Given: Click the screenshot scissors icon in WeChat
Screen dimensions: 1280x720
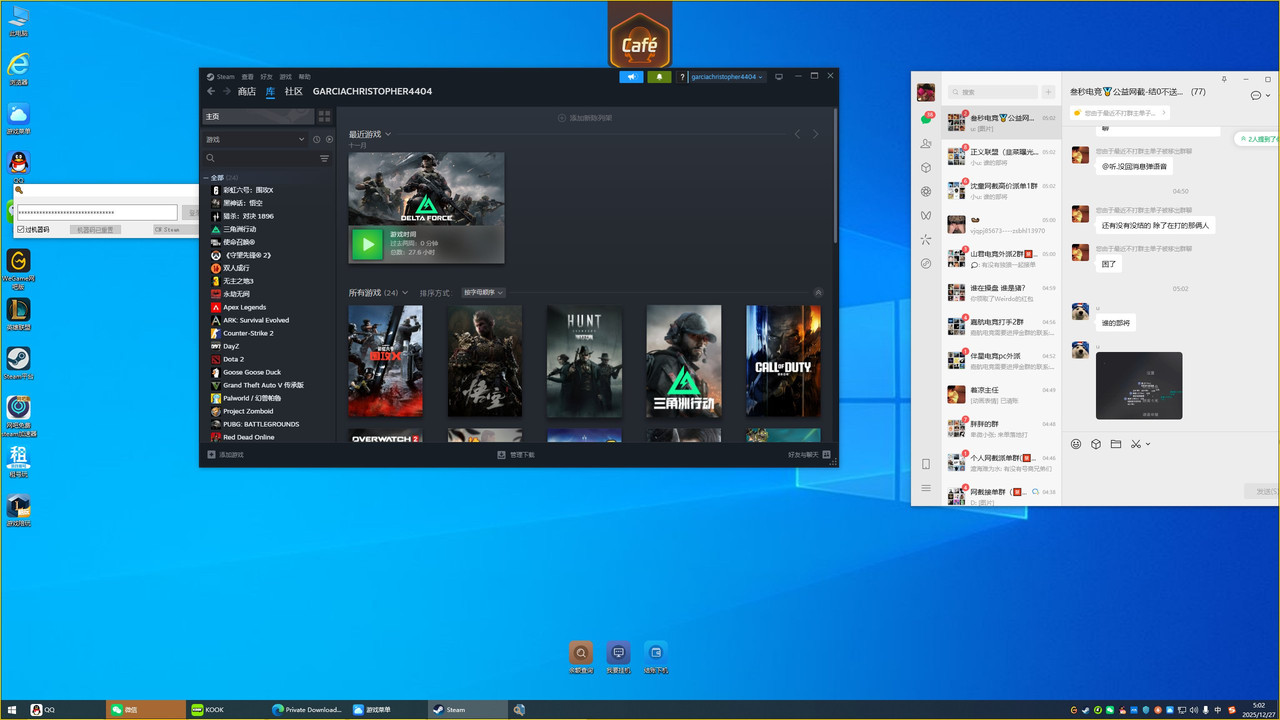Looking at the screenshot, I should tap(1136, 444).
